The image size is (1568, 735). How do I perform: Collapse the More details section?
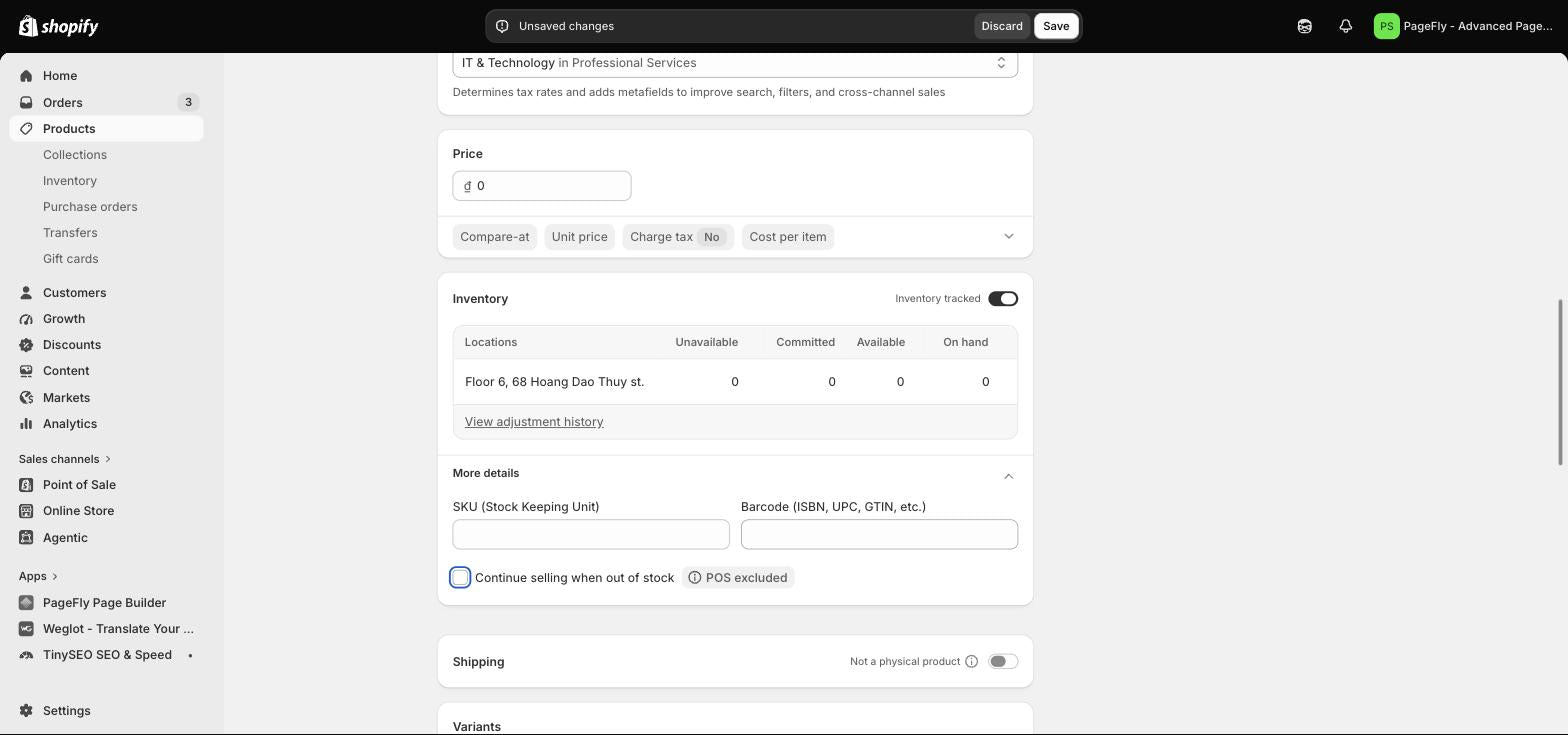pyautogui.click(x=1008, y=476)
